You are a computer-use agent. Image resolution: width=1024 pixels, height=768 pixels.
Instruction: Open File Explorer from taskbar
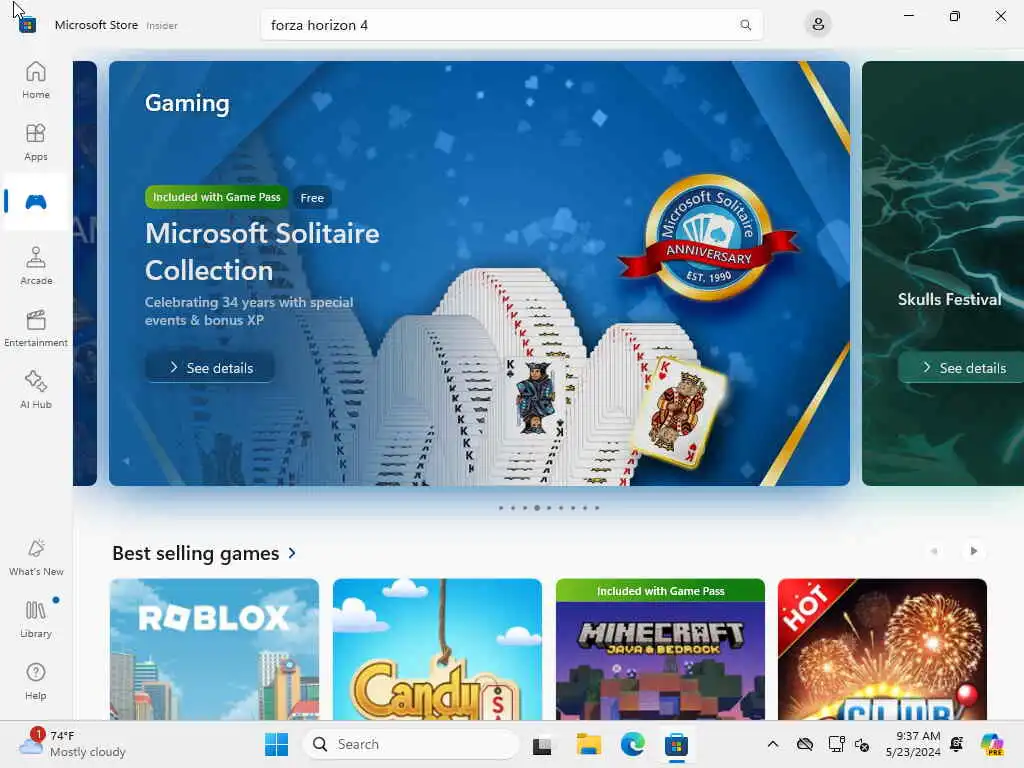tap(588, 744)
